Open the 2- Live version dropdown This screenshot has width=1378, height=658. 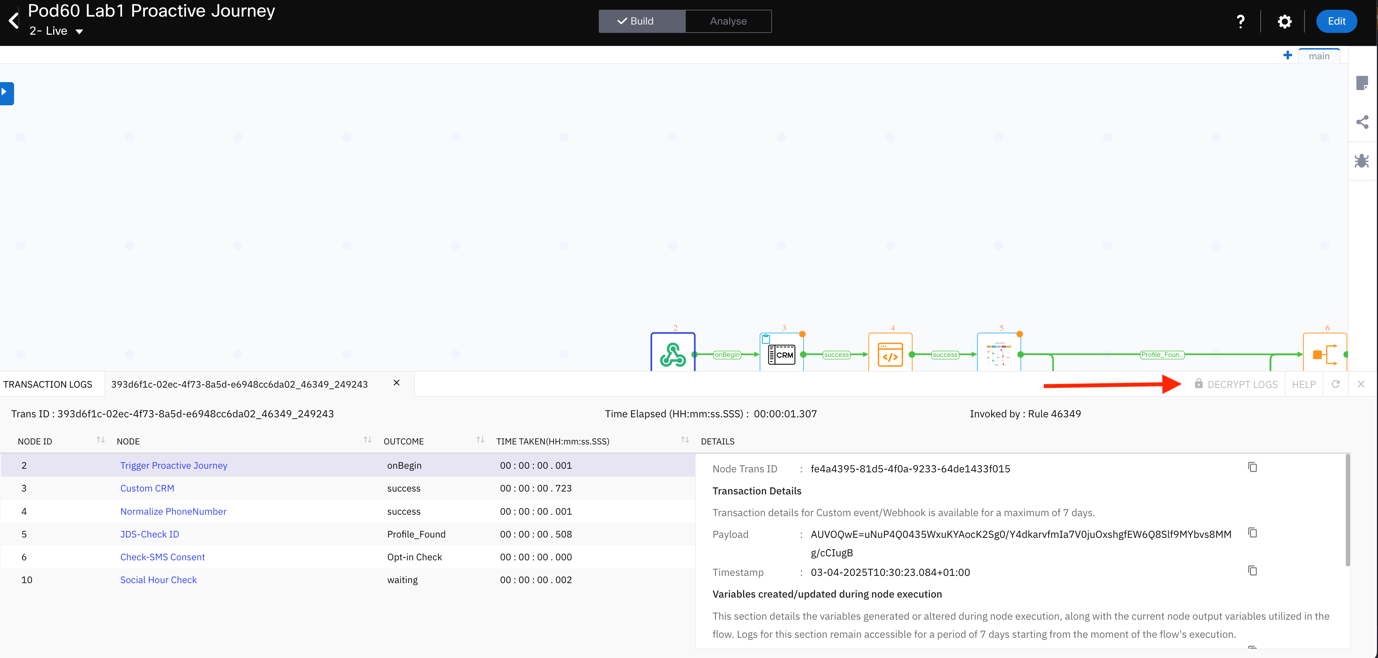pos(57,31)
